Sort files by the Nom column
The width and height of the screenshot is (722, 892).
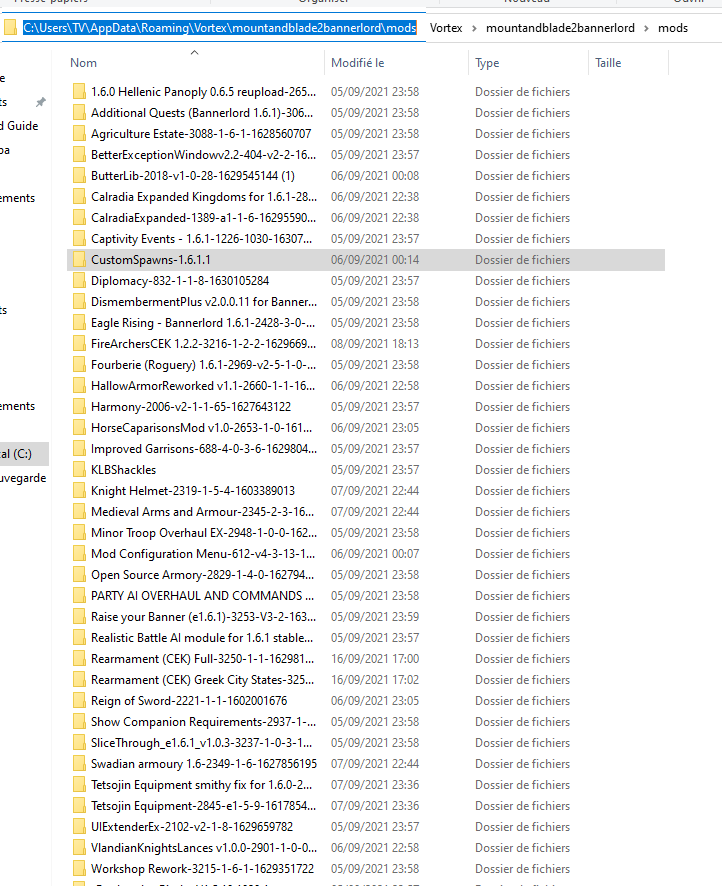[83, 63]
